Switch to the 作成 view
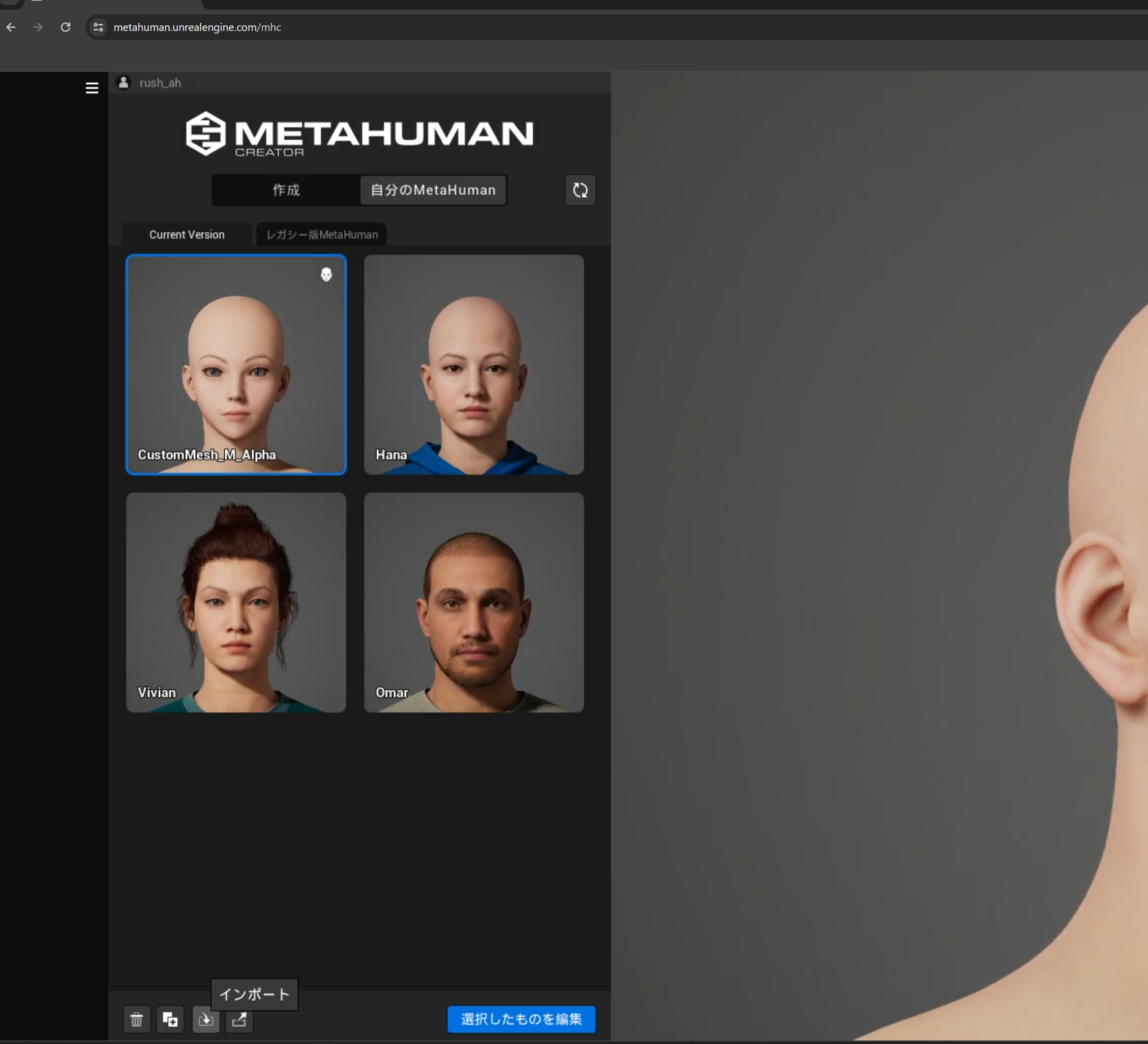Viewport: 1148px width, 1044px height. tap(285, 190)
